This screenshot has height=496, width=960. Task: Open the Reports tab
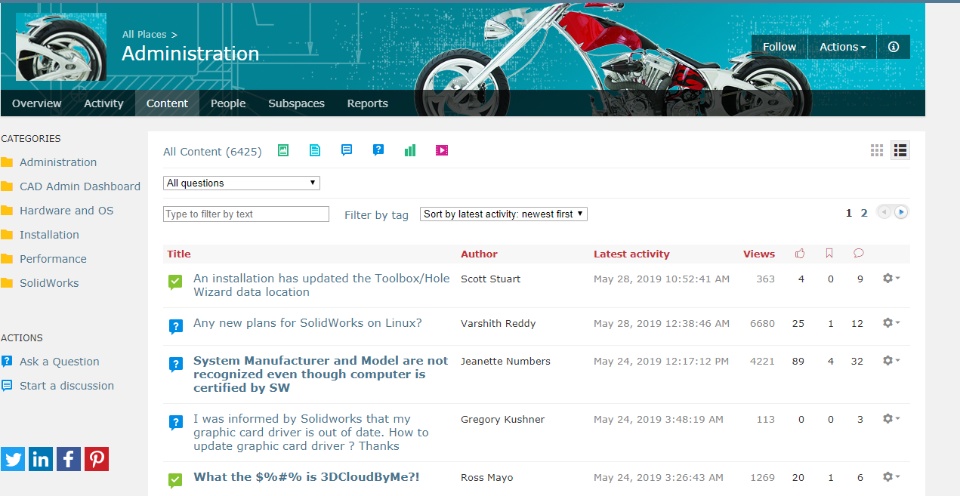click(367, 103)
